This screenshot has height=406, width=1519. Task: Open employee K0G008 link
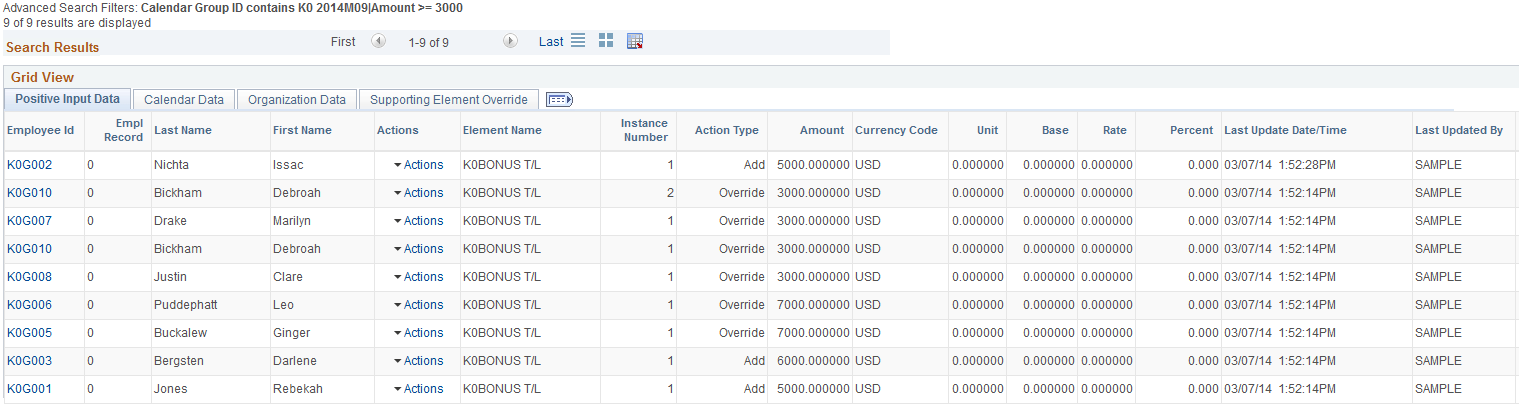pos(29,277)
